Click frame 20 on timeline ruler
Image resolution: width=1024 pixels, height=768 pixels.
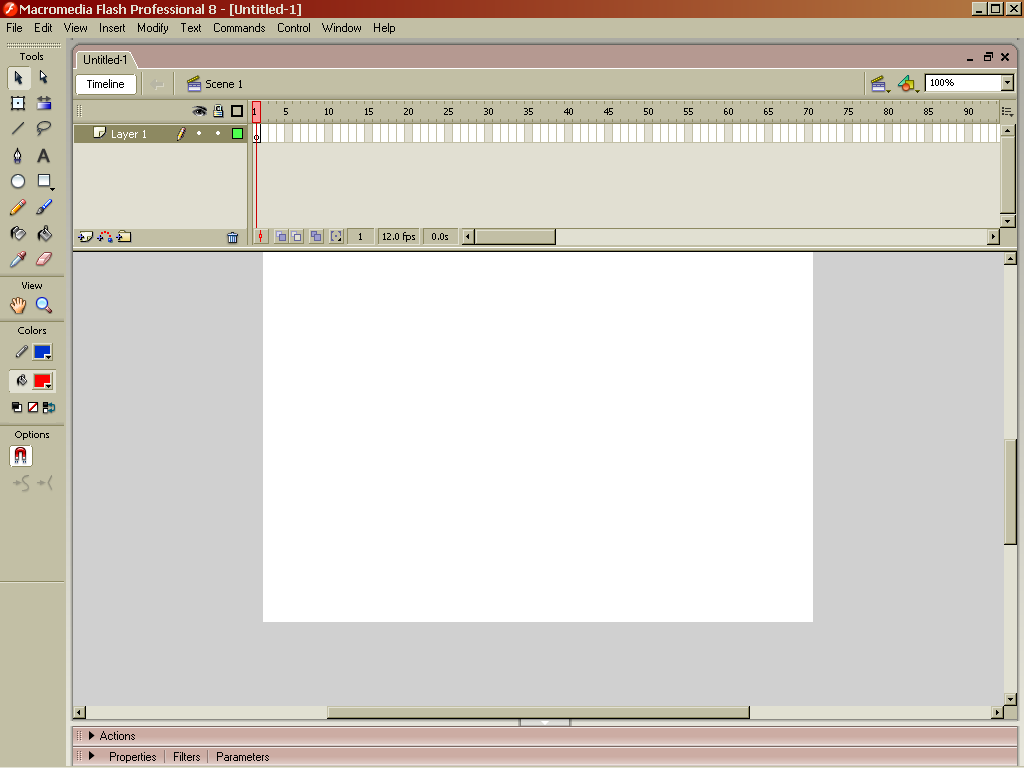pyautogui.click(x=408, y=112)
